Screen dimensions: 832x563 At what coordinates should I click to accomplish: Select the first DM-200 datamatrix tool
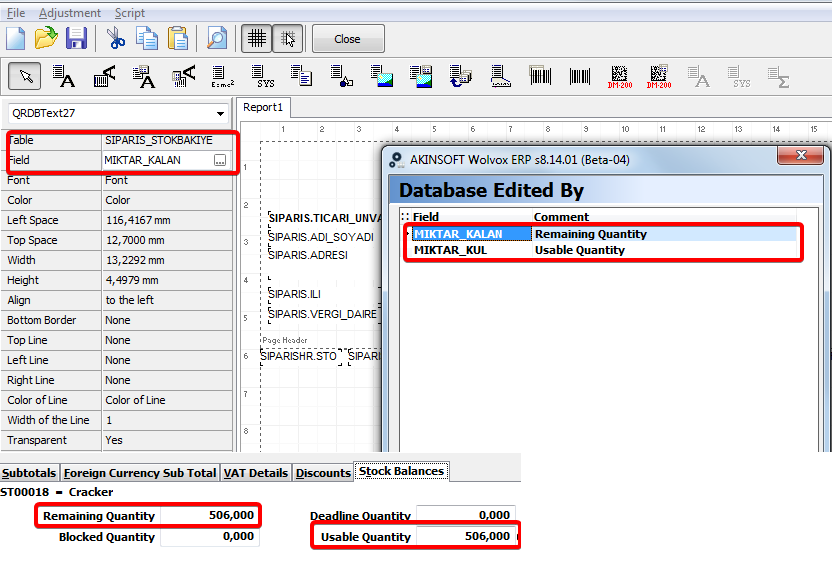tap(620, 76)
